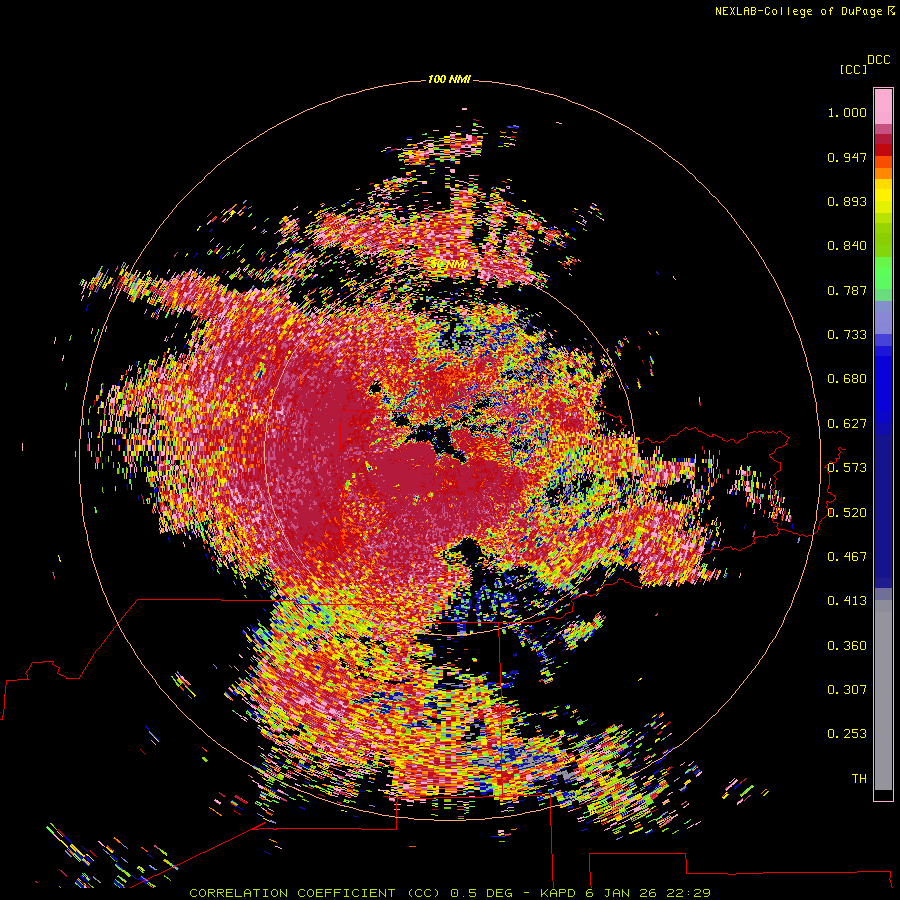
Task: Click the TH threshold label
Action: 859,779
